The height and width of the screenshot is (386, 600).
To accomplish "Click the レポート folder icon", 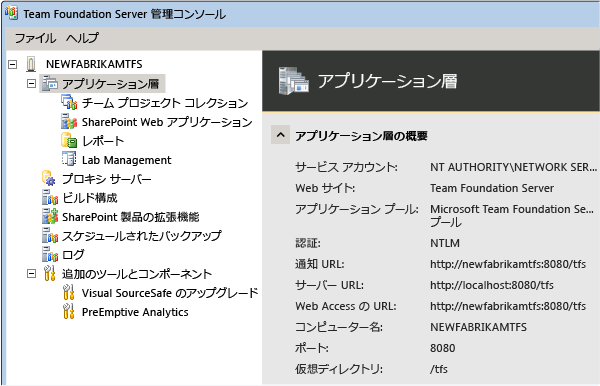I will (x=69, y=140).
